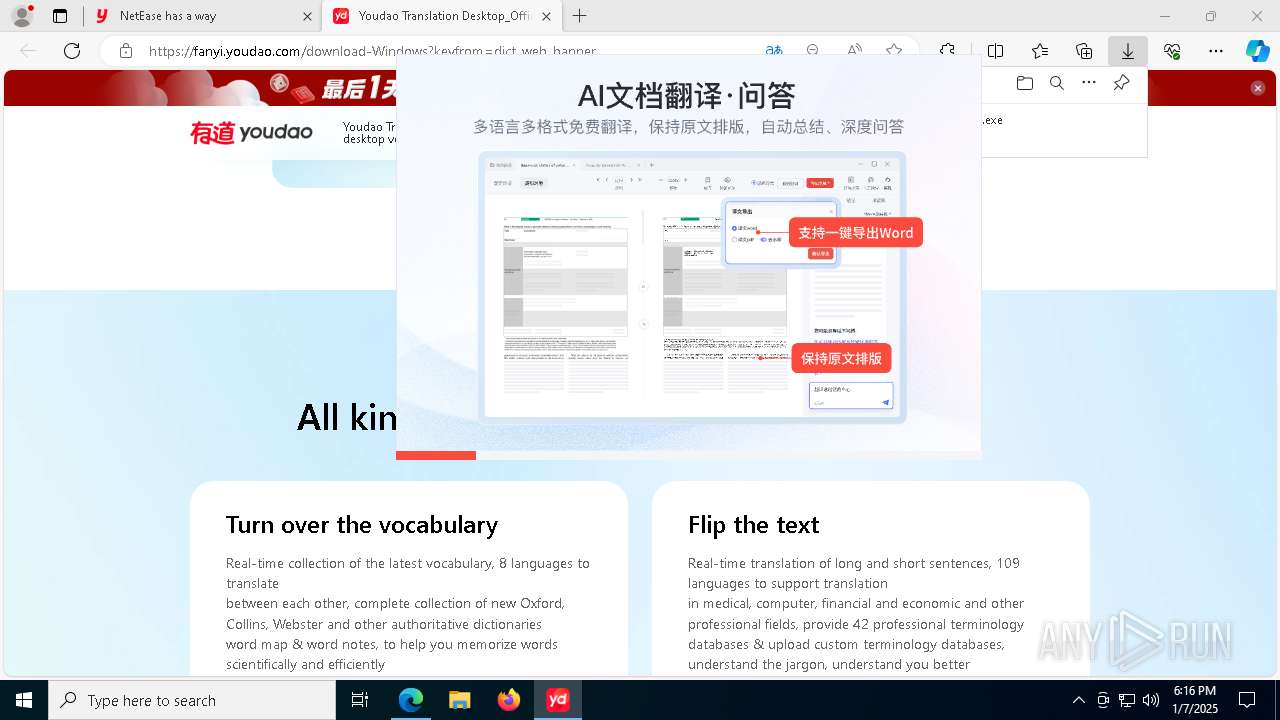Refresh the current page

[72, 51]
